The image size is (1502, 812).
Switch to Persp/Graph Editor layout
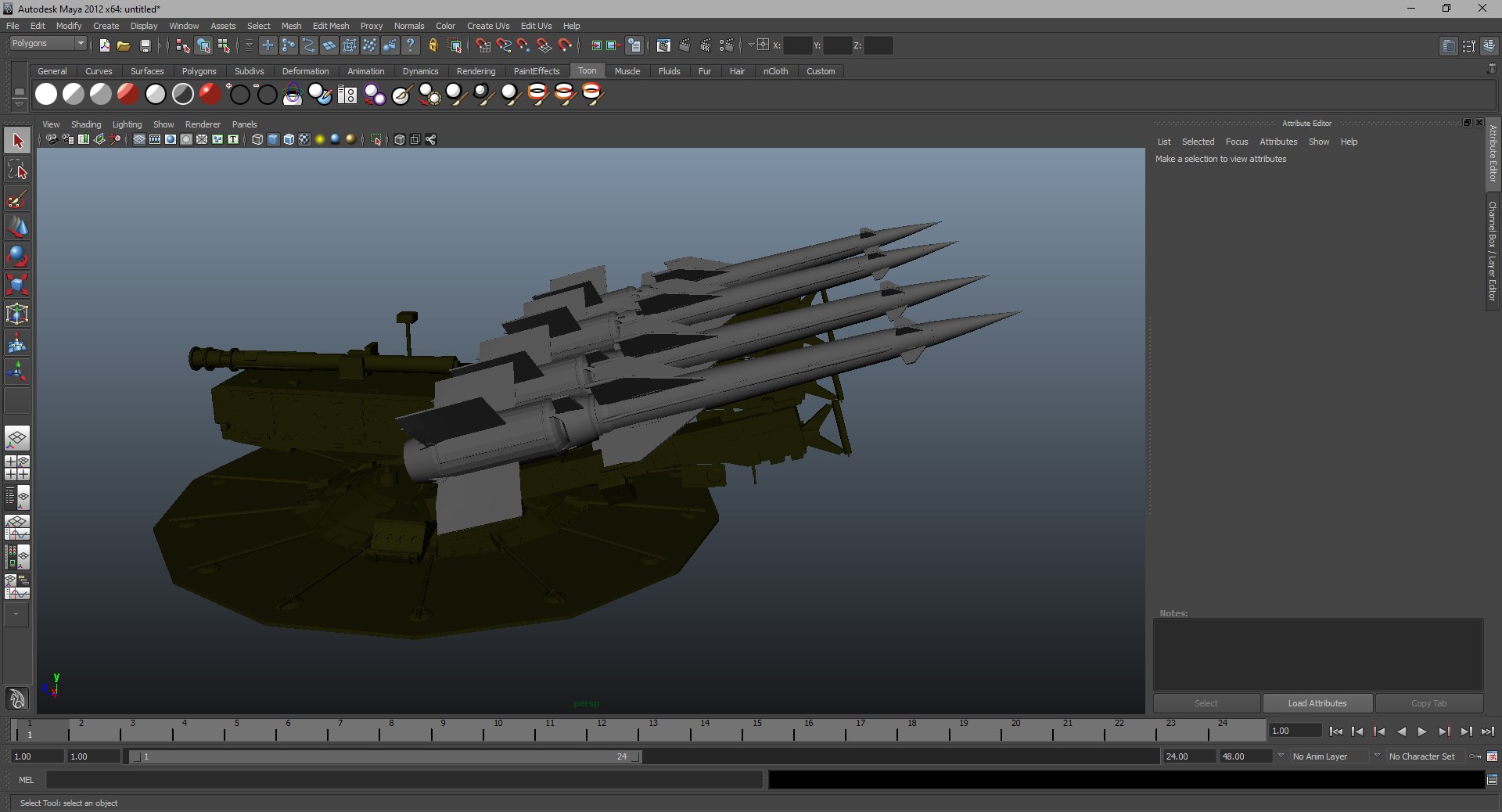(17, 527)
